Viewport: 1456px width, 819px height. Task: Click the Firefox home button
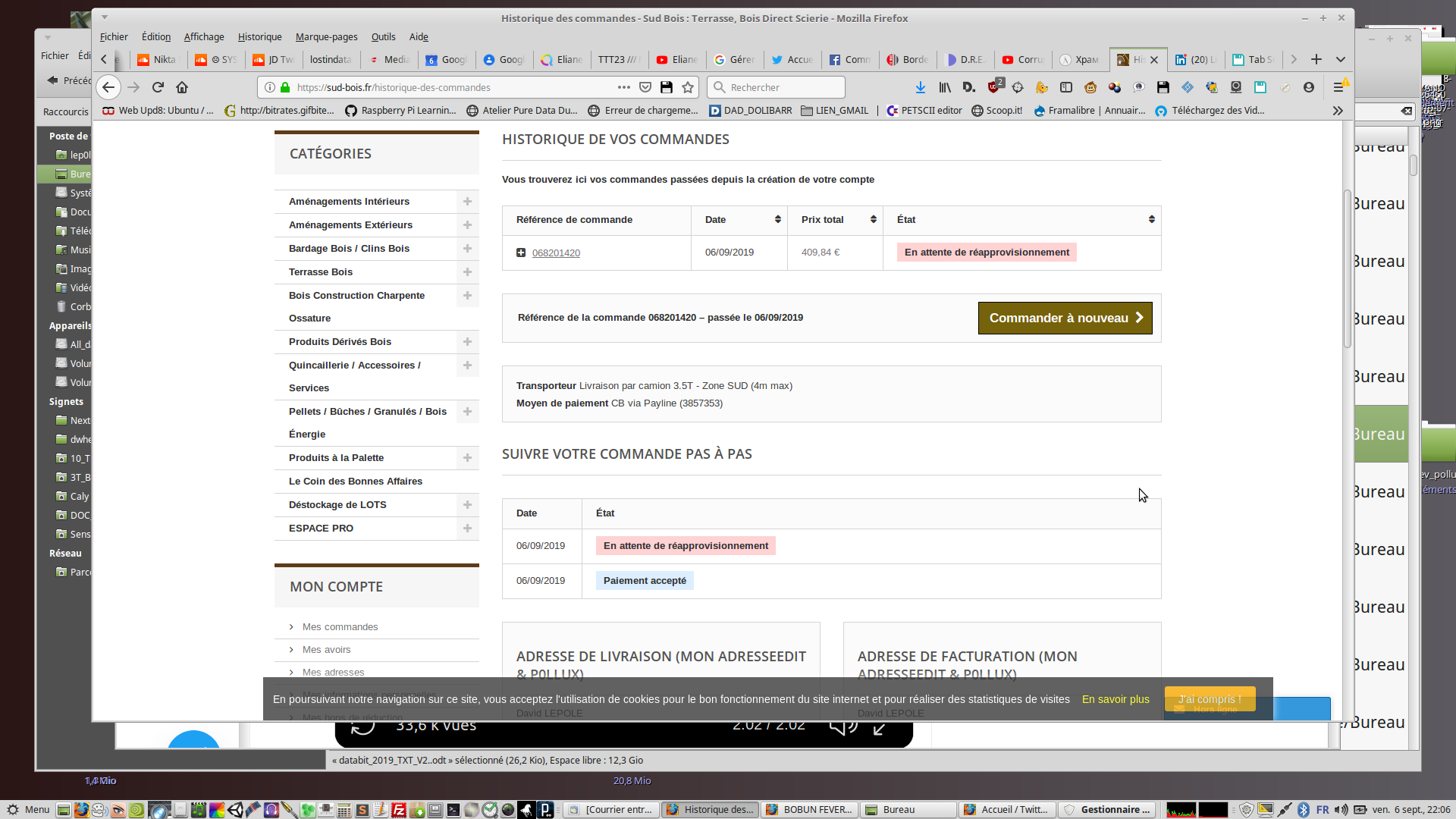[182, 87]
